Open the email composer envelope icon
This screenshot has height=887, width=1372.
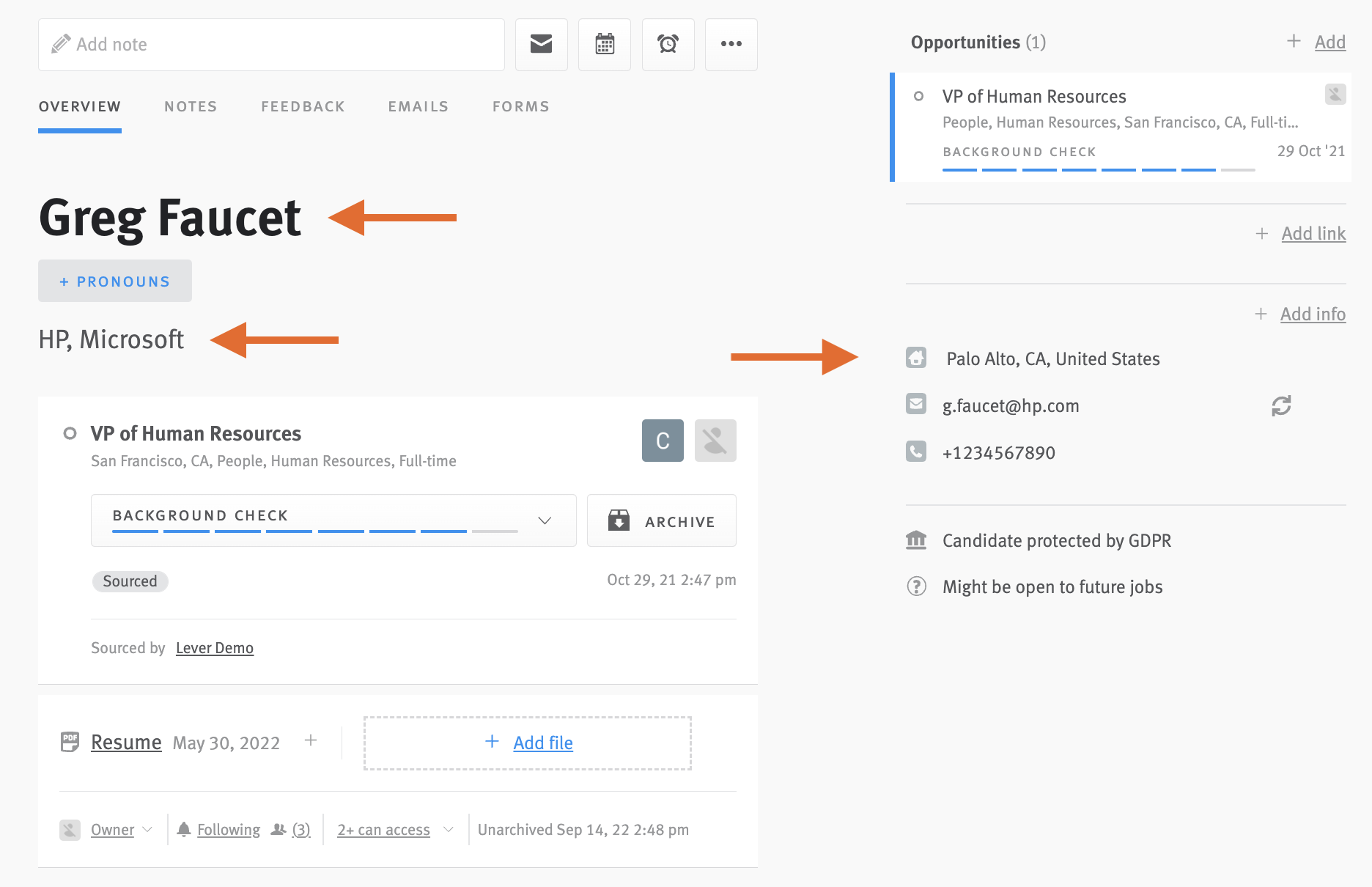(541, 44)
